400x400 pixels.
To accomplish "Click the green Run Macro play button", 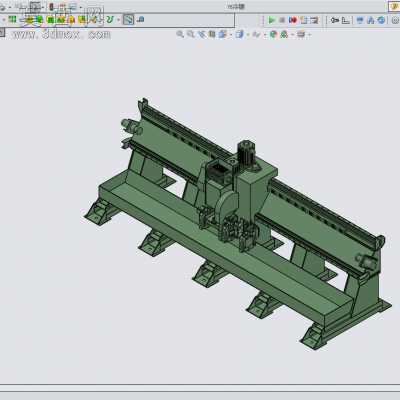I will click(x=272, y=20).
